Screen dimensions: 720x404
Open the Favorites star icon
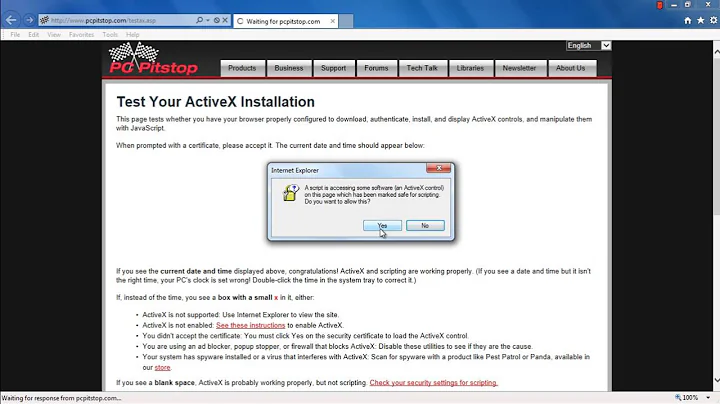coord(700,20)
